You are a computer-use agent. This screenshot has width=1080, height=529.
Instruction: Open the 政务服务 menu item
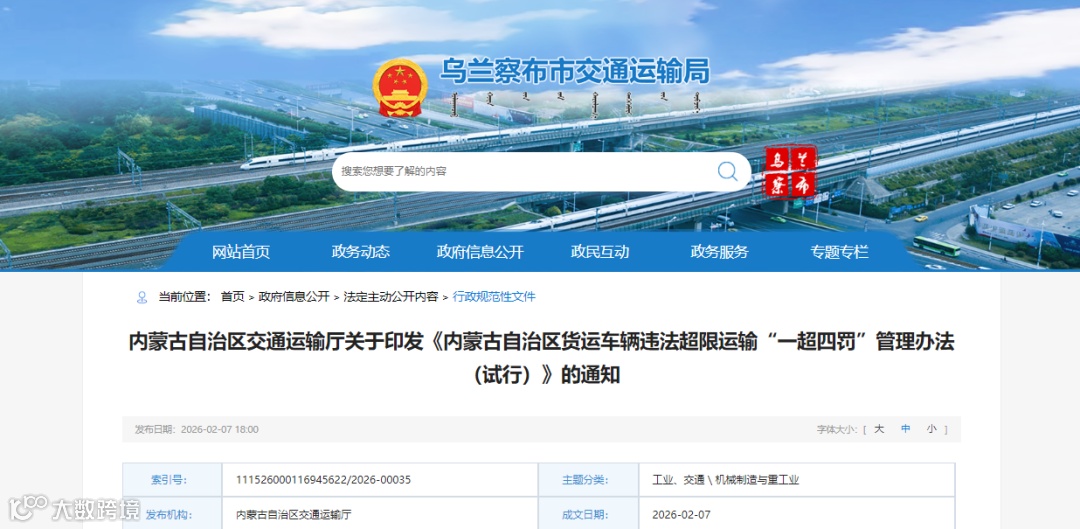[x=719, y=252]
